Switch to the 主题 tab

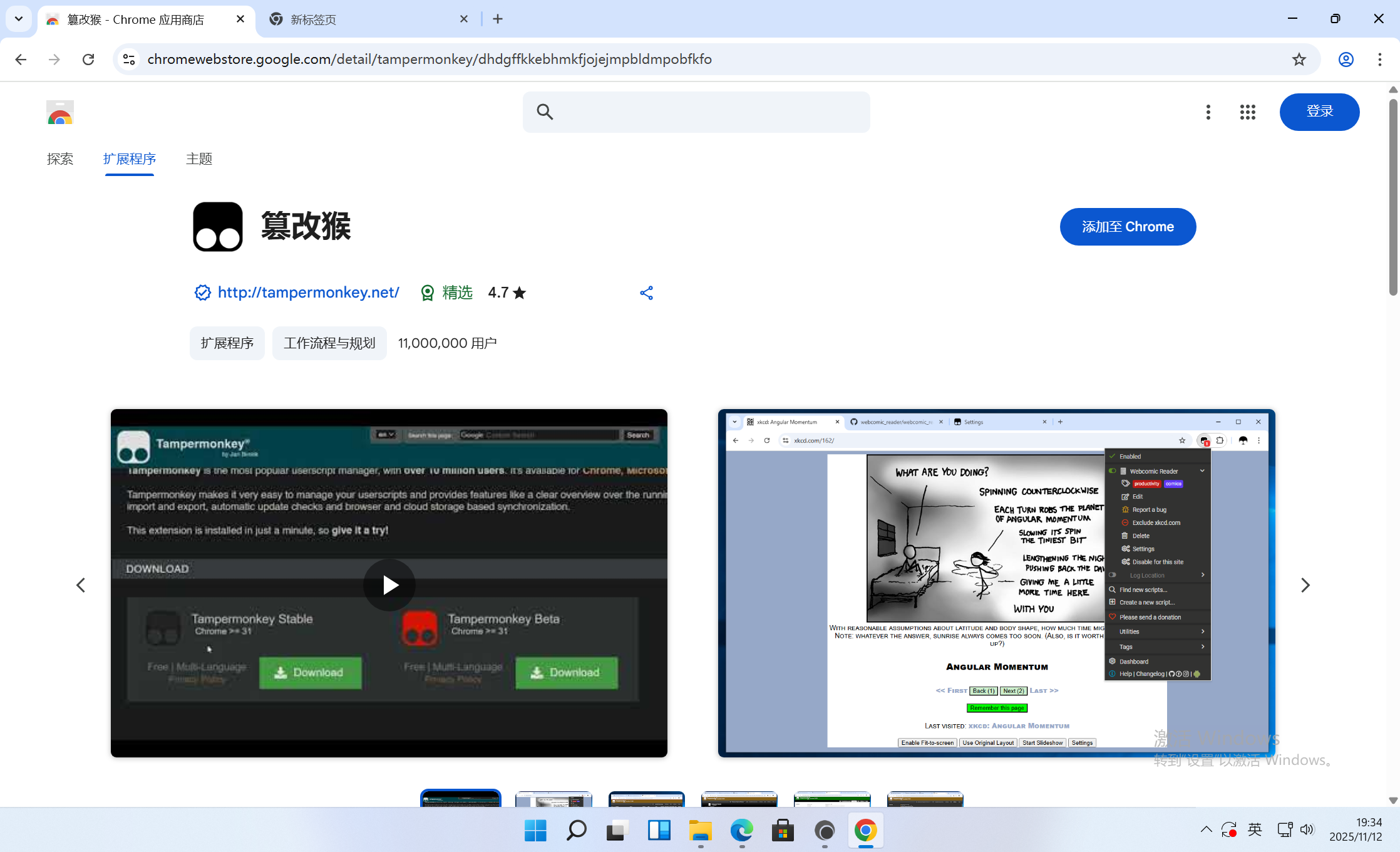[198, 159]
